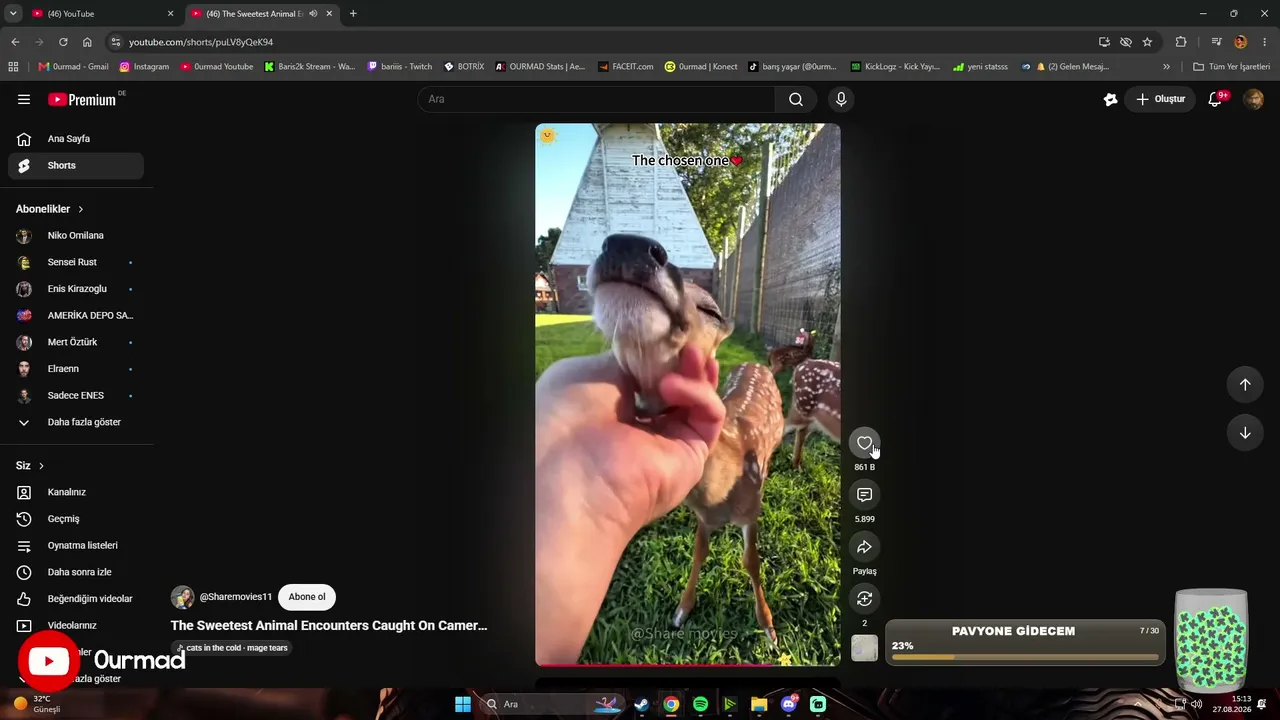Open comments on the short
Image resolution: width=1280 pixels, height=720 pixels.
pyautogui.click(x=865, y=495)
